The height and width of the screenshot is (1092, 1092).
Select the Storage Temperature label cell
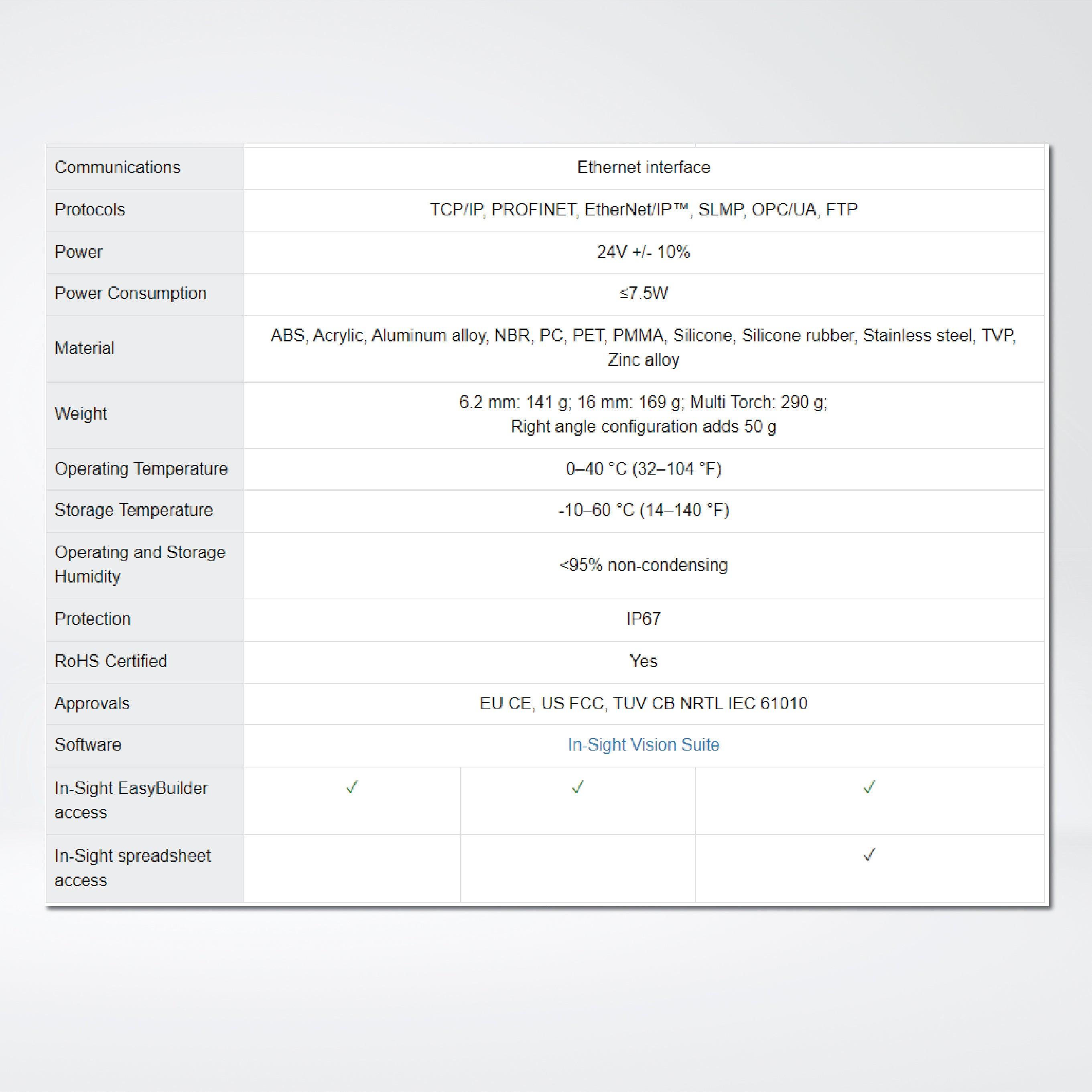click(134, 510)
